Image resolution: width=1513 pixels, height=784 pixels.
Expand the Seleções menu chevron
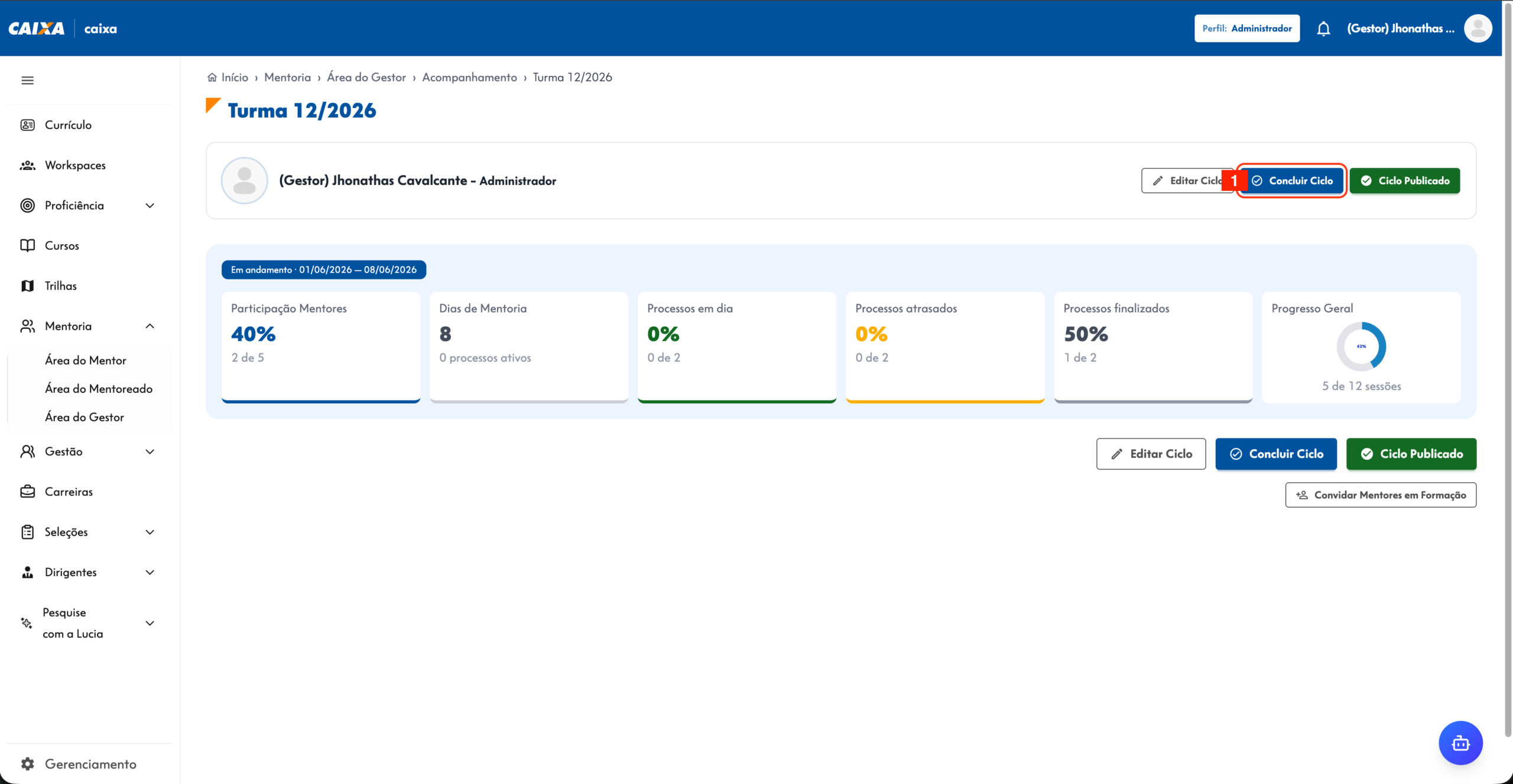[150, 532]
